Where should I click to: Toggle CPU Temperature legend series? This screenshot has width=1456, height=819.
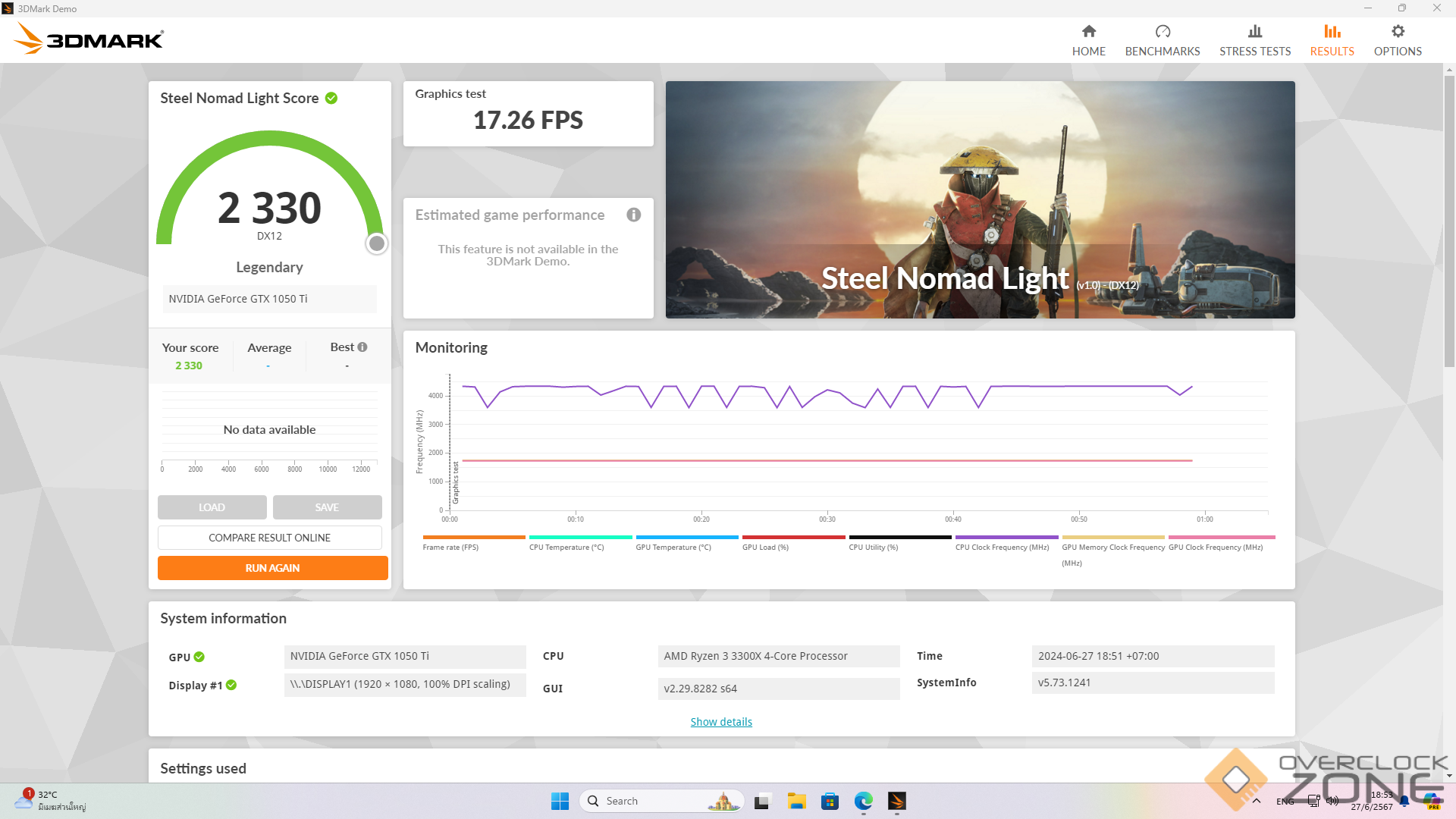566,547
